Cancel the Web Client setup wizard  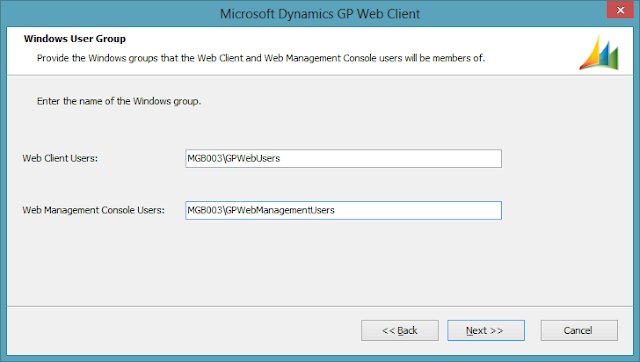point(579,330)
